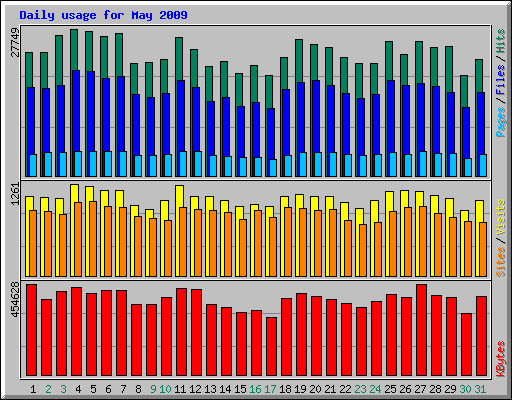This screenshot has height=400, width=512.
Task: Click day 24 on the x-axis
Action: [375, 389]
